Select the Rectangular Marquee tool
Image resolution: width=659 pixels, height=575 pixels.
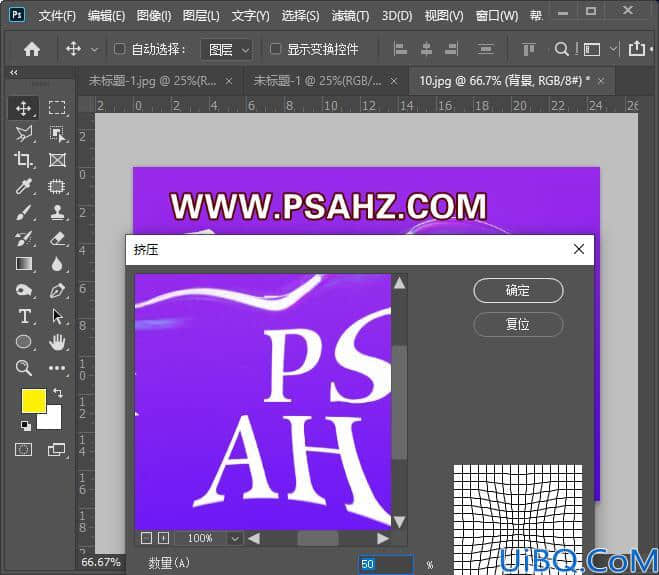[x=57, y=108]
